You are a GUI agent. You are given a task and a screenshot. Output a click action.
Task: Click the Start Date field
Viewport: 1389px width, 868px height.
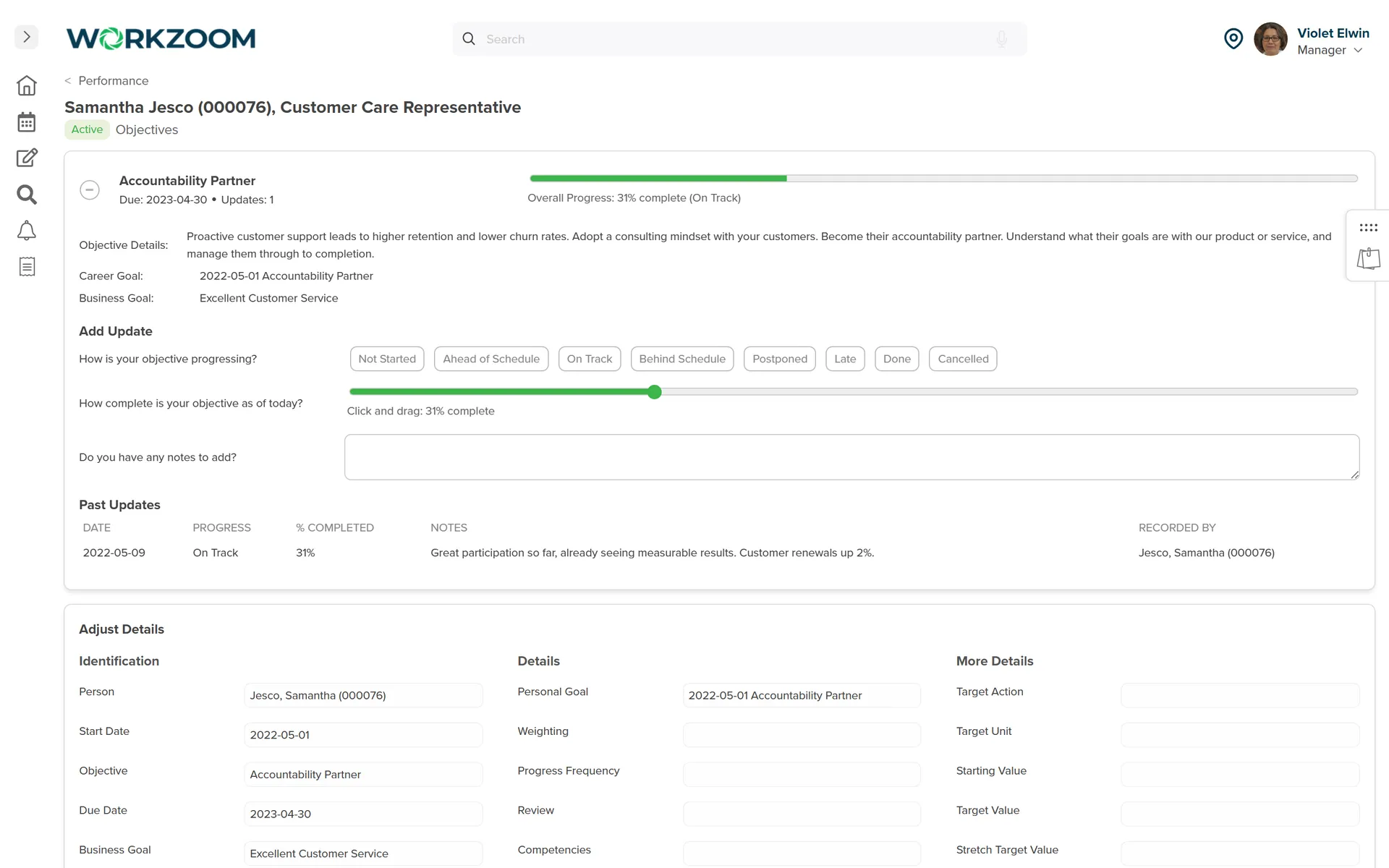coord(363,735)
